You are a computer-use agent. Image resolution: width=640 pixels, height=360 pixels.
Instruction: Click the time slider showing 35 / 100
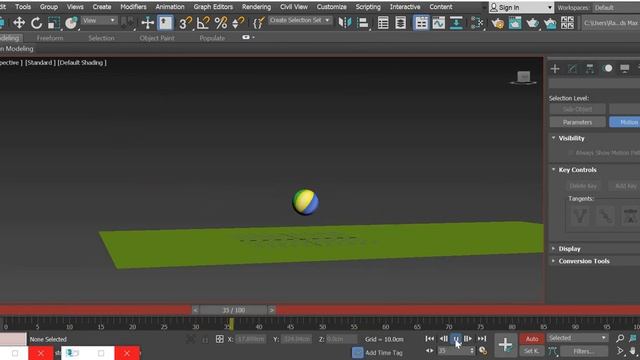[x=233, y=310]
